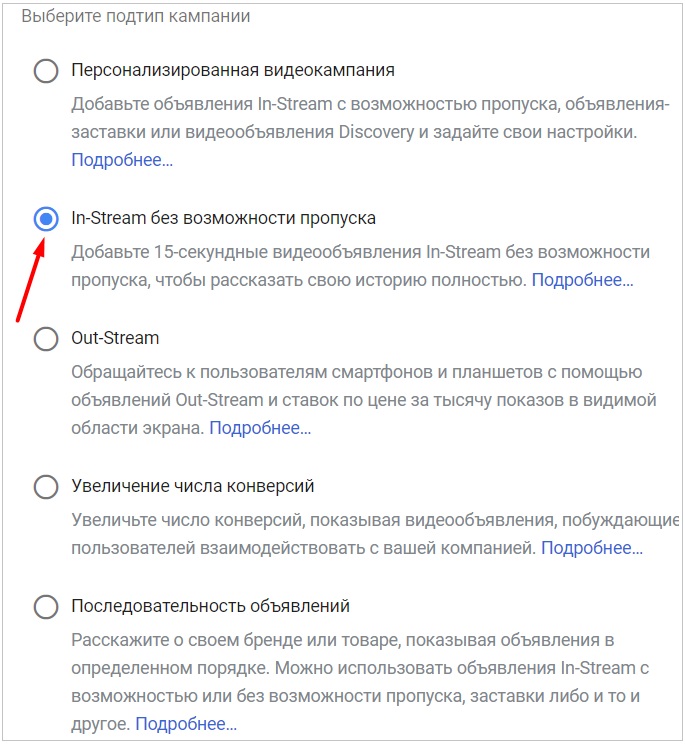Click the description starting 'Увеличьте число конверсий'
The image size is (685, 746).
[x=375, y=534]
